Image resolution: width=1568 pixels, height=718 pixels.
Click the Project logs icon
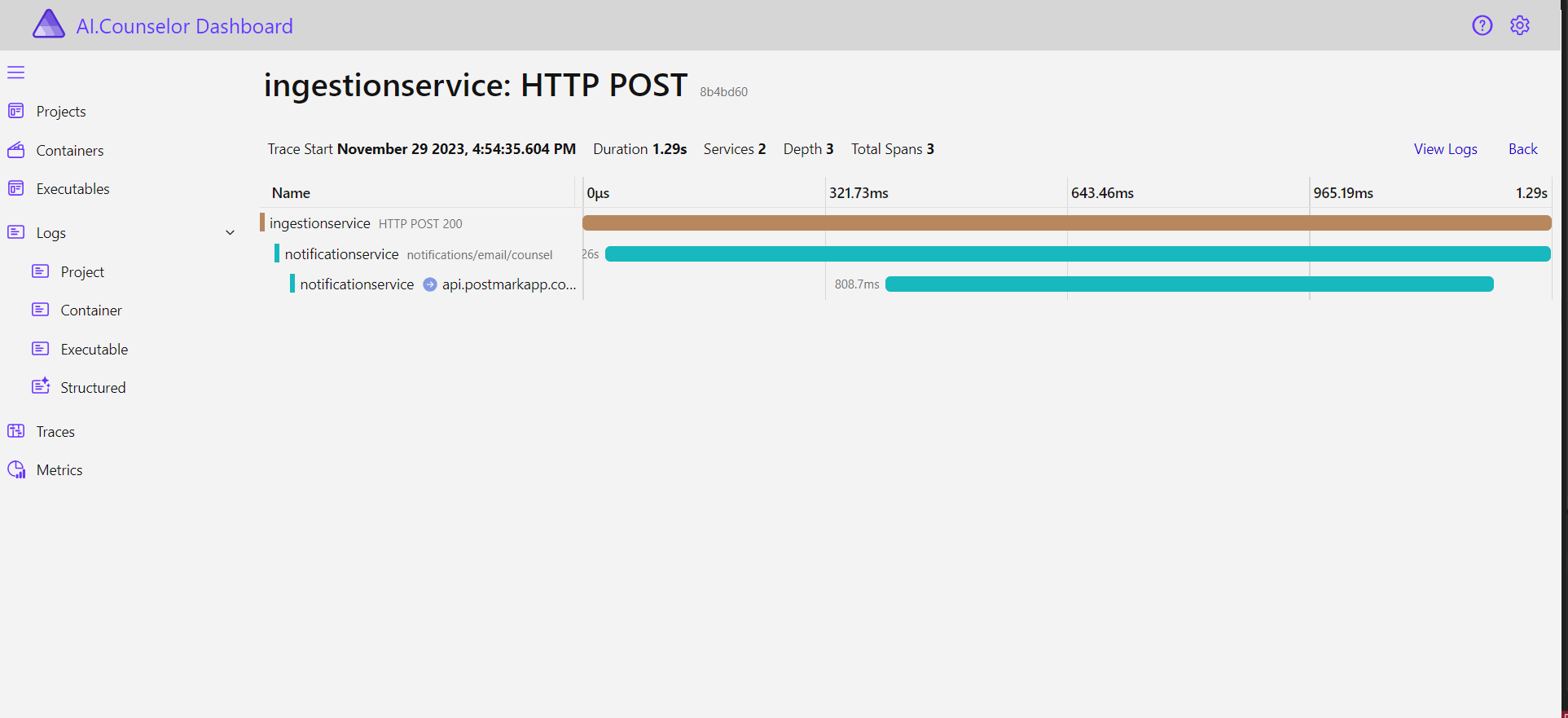(x=40, y=271)
